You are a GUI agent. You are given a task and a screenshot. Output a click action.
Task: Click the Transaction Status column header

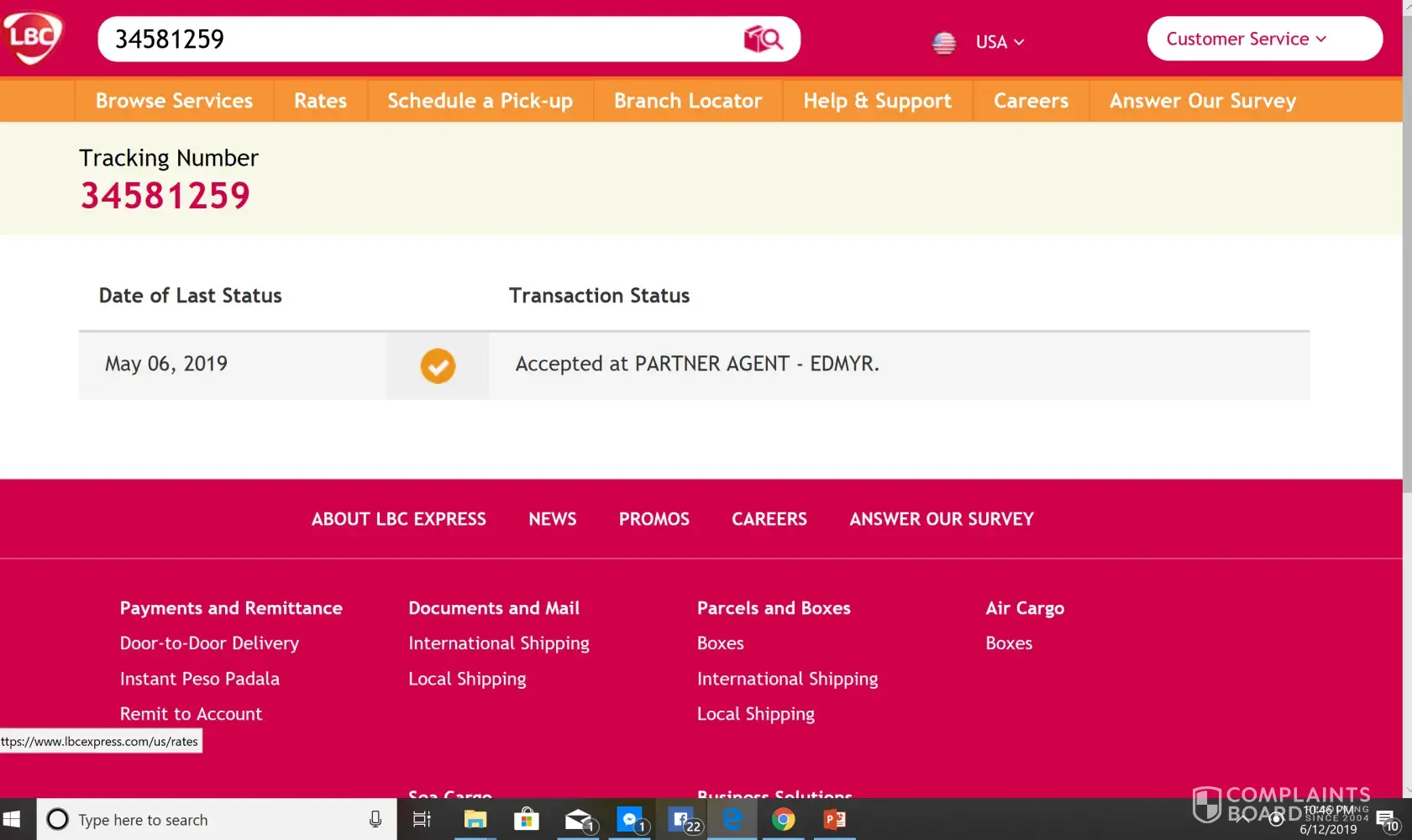tap(599, 296)
